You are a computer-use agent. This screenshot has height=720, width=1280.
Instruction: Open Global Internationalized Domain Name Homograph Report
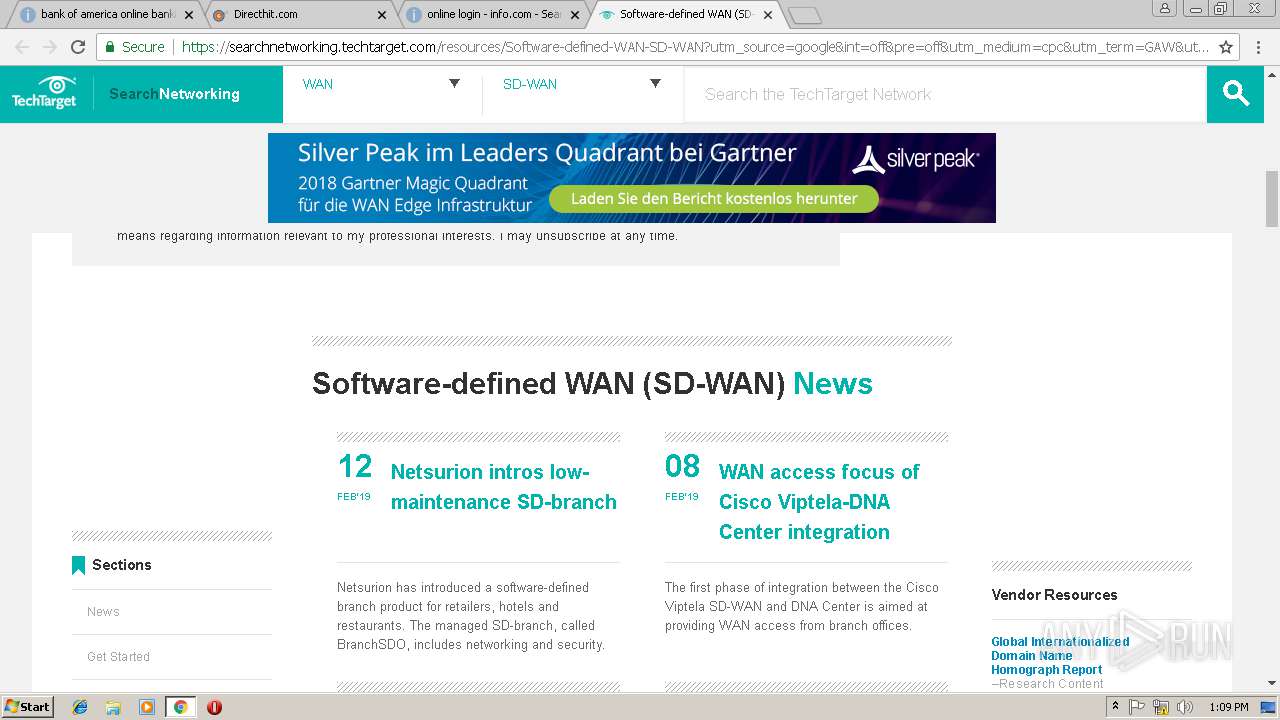1060,656
